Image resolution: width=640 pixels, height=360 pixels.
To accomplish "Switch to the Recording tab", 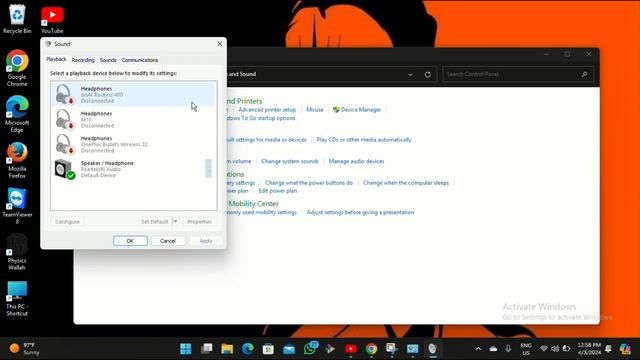I will click(x=83, y=60).
